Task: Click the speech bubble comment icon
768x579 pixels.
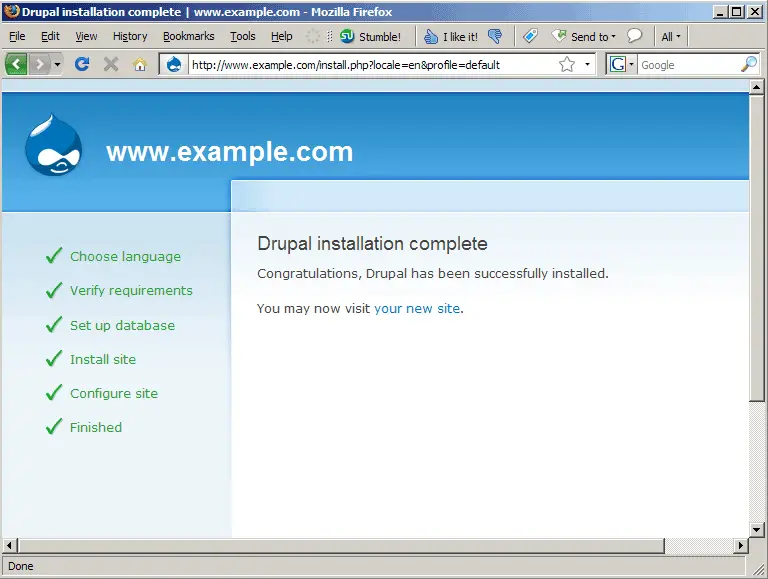Action: coord(634,36)
